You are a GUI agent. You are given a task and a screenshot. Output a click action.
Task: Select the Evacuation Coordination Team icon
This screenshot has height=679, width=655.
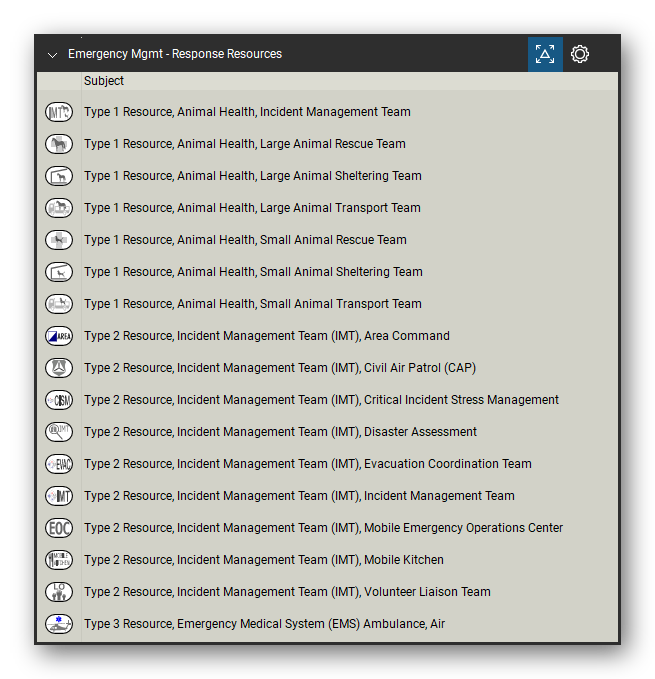click(x=59, y=464)
